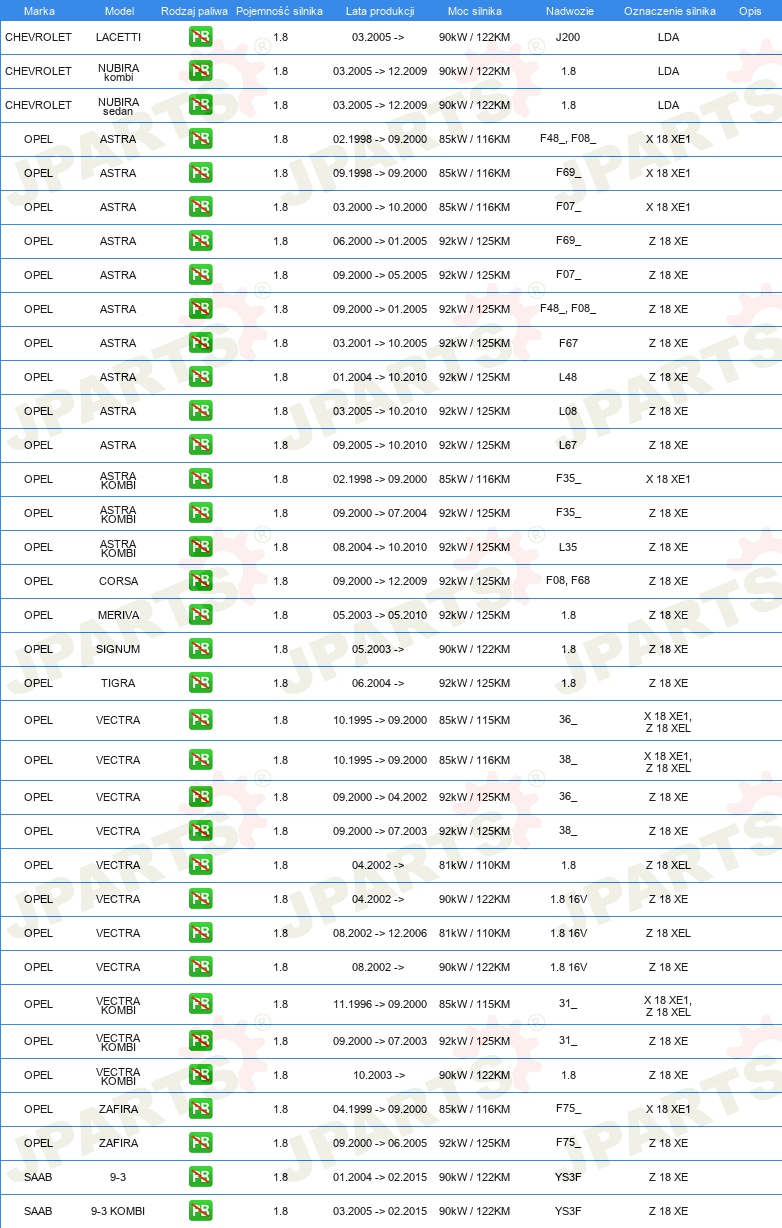Click the 'F08, F68' body cell

[568, 580]
